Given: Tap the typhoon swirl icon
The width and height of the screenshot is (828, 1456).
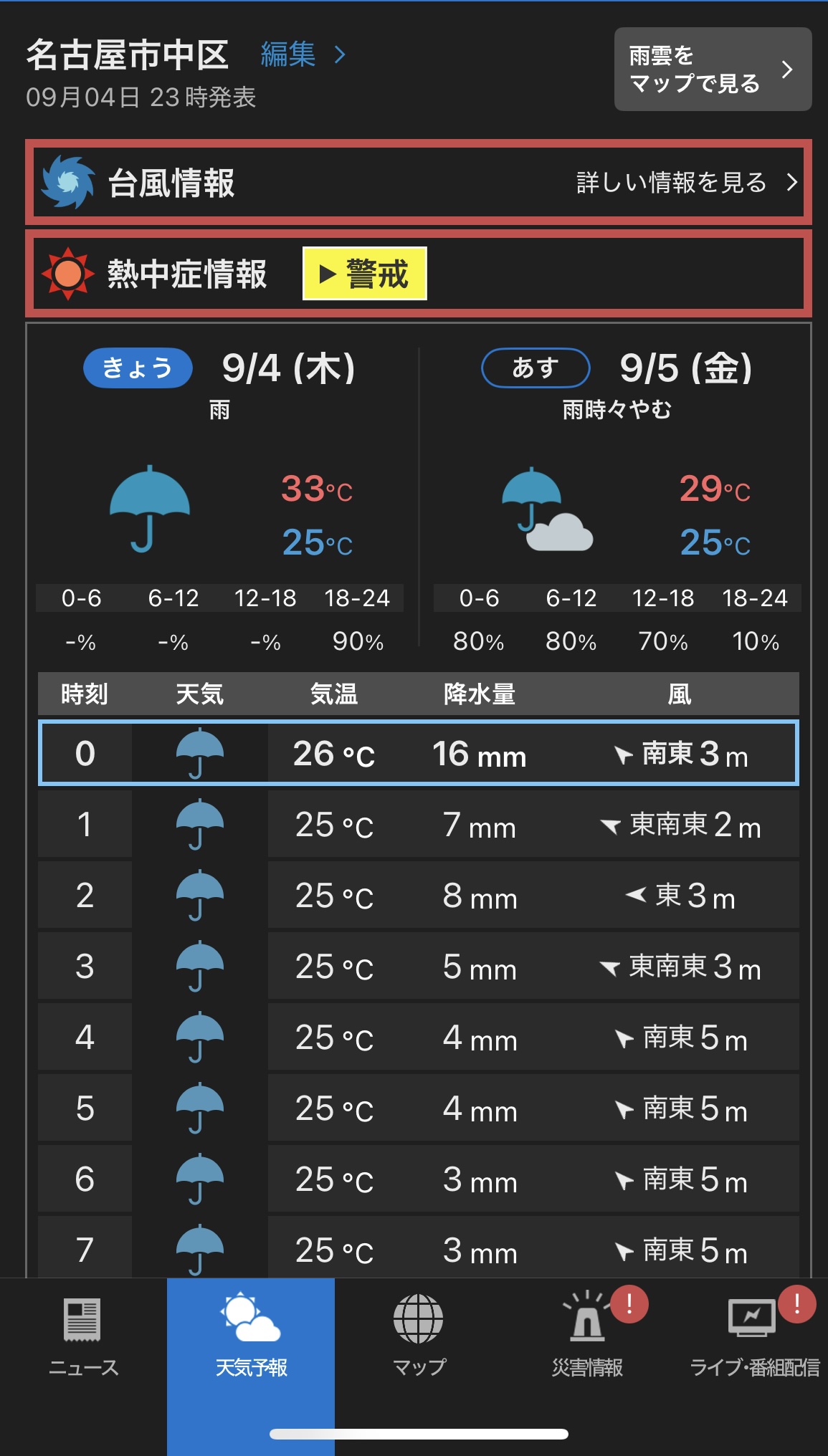Looking at the screenshot, I should [68, 182].
